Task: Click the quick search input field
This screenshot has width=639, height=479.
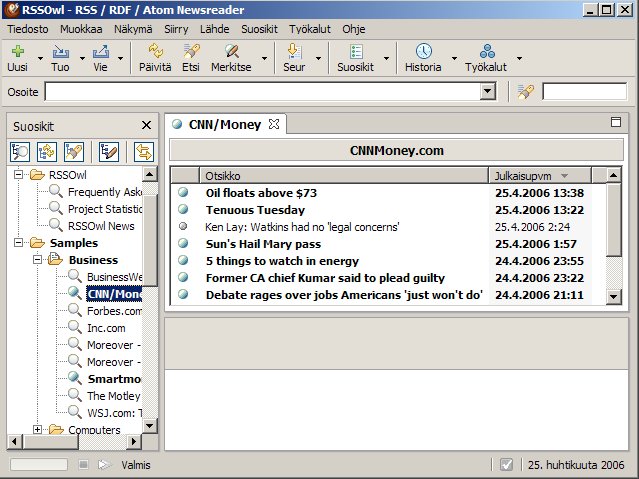Action: pyautogui.click(x=584, y=91)
